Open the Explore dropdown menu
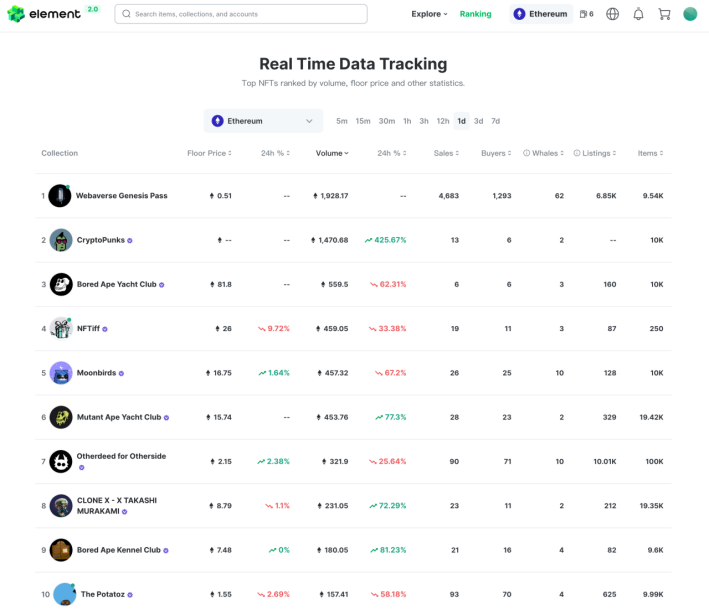 [429, 14]
